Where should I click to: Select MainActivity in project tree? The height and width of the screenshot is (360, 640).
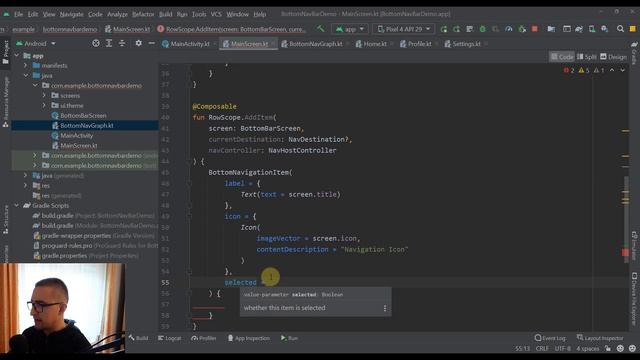76,136
